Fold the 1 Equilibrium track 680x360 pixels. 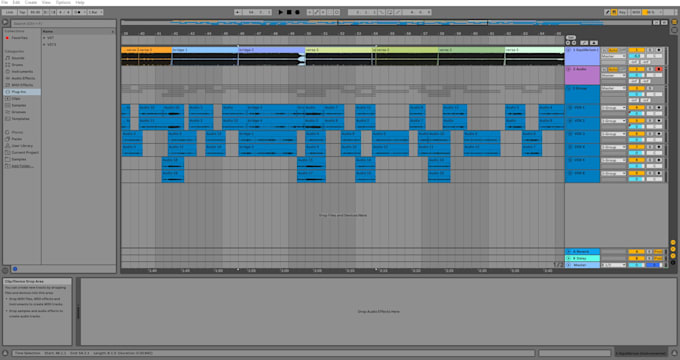tap(569, 50)
